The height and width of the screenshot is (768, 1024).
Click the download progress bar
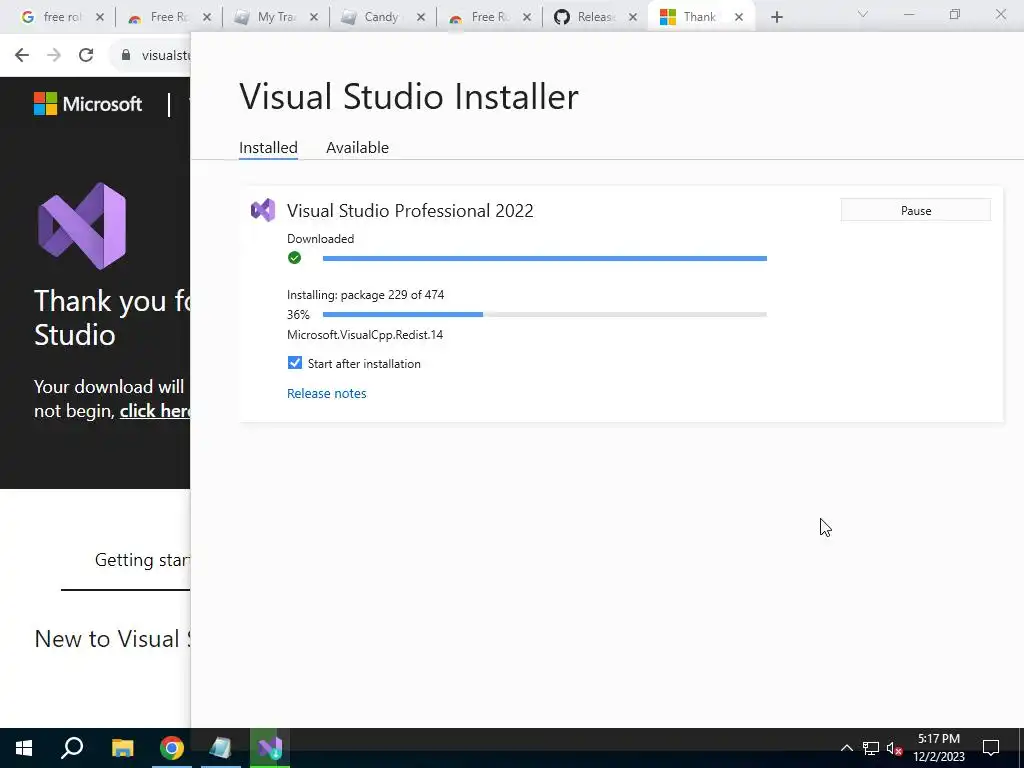tap(545, 259)
